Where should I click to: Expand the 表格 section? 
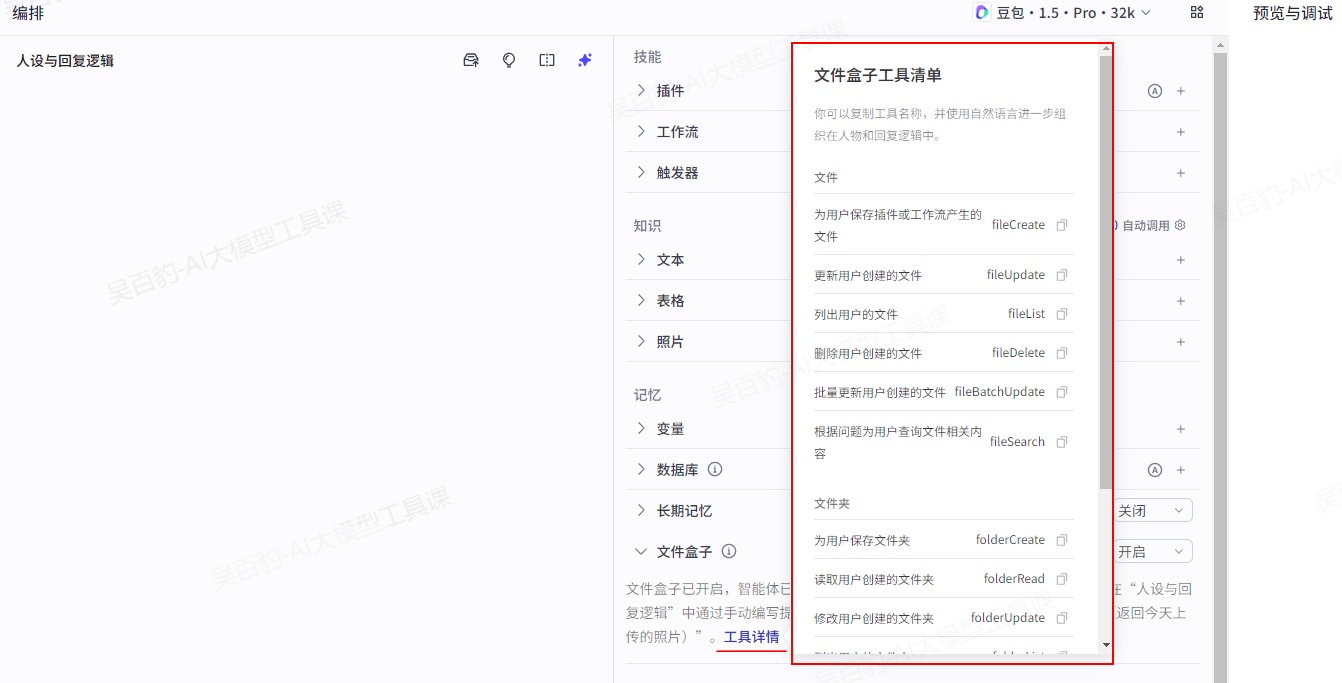tap(641, 300)
